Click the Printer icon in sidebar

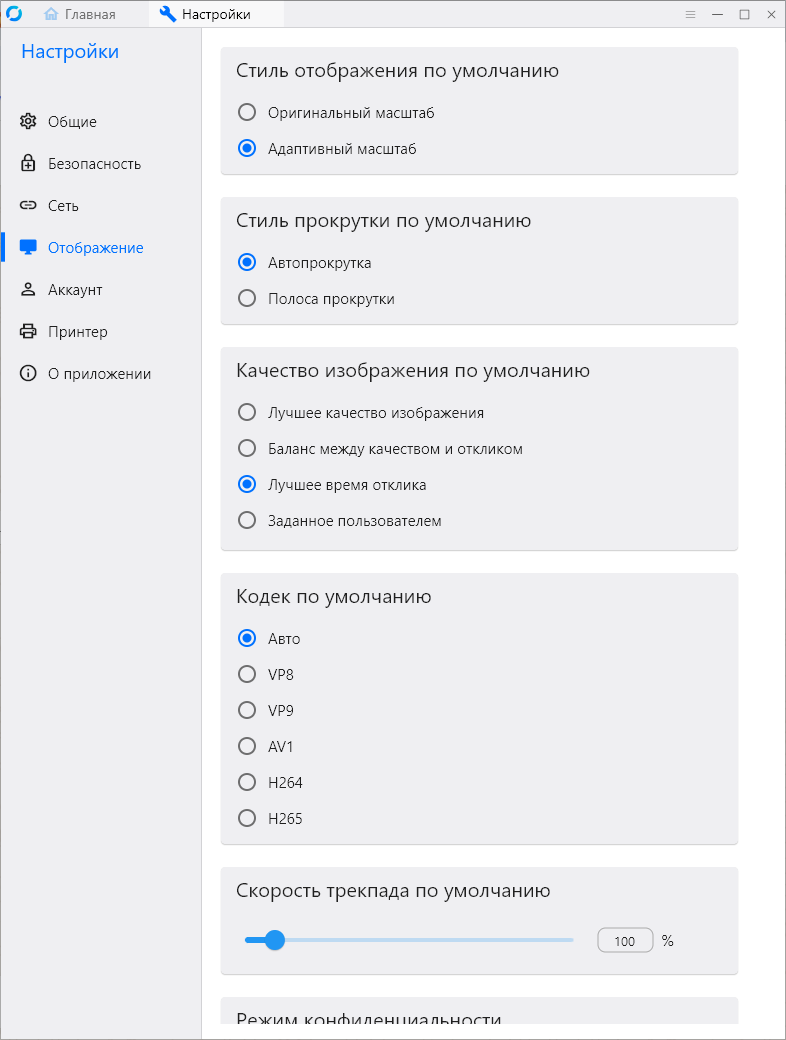coord(28,332)
